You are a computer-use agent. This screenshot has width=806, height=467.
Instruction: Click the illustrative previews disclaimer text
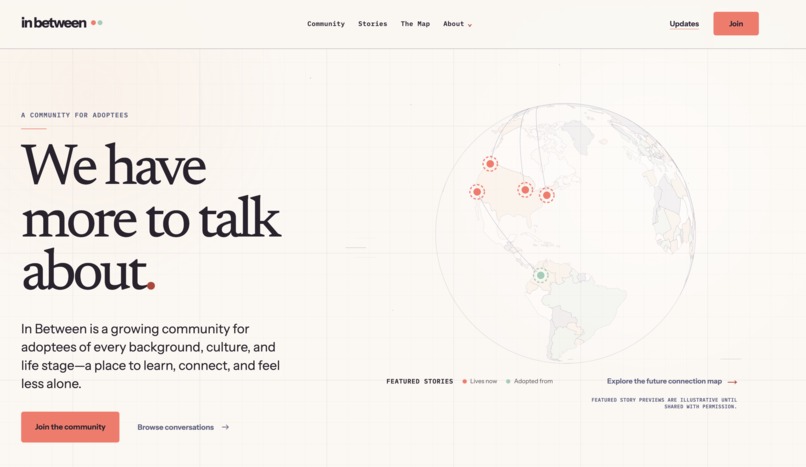[664, 403]
